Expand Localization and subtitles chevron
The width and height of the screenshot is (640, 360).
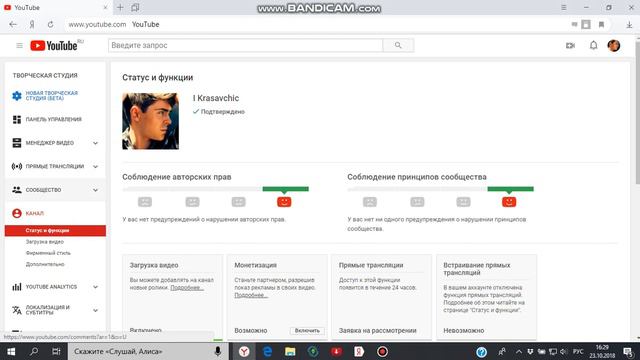coord(95,311)
